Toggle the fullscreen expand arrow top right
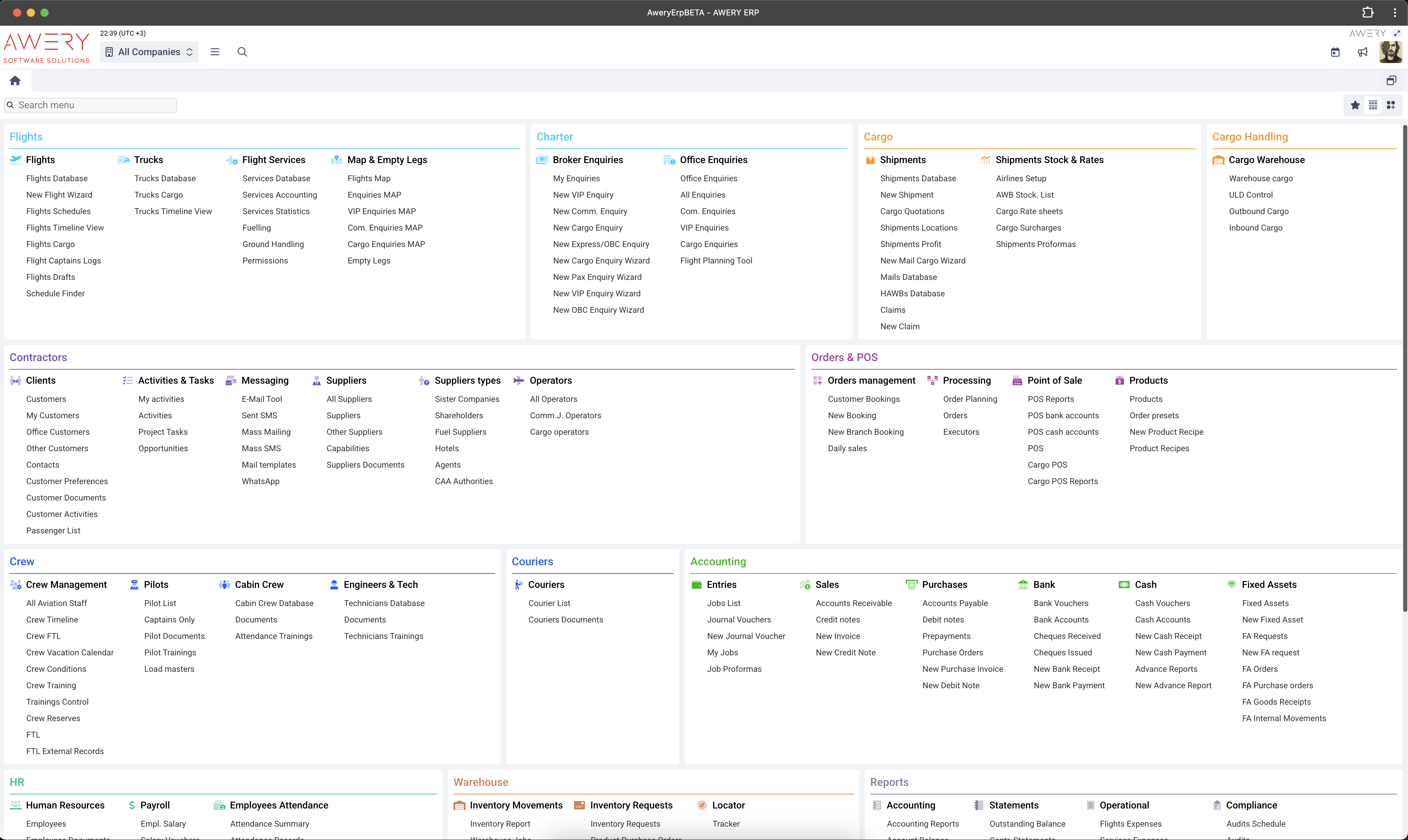 (x=1397, y=33)
